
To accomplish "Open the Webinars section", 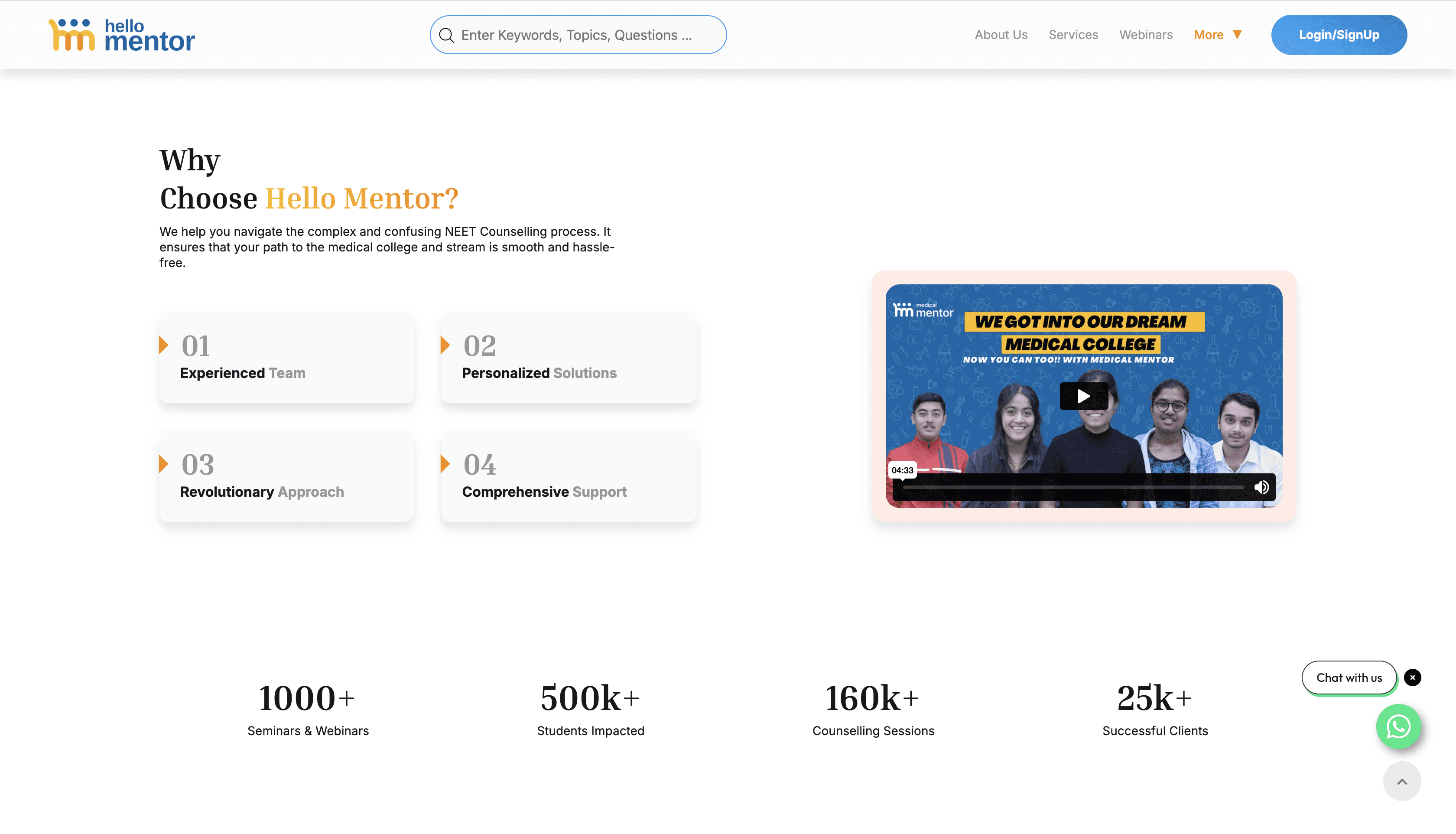I will [1146, 35].
